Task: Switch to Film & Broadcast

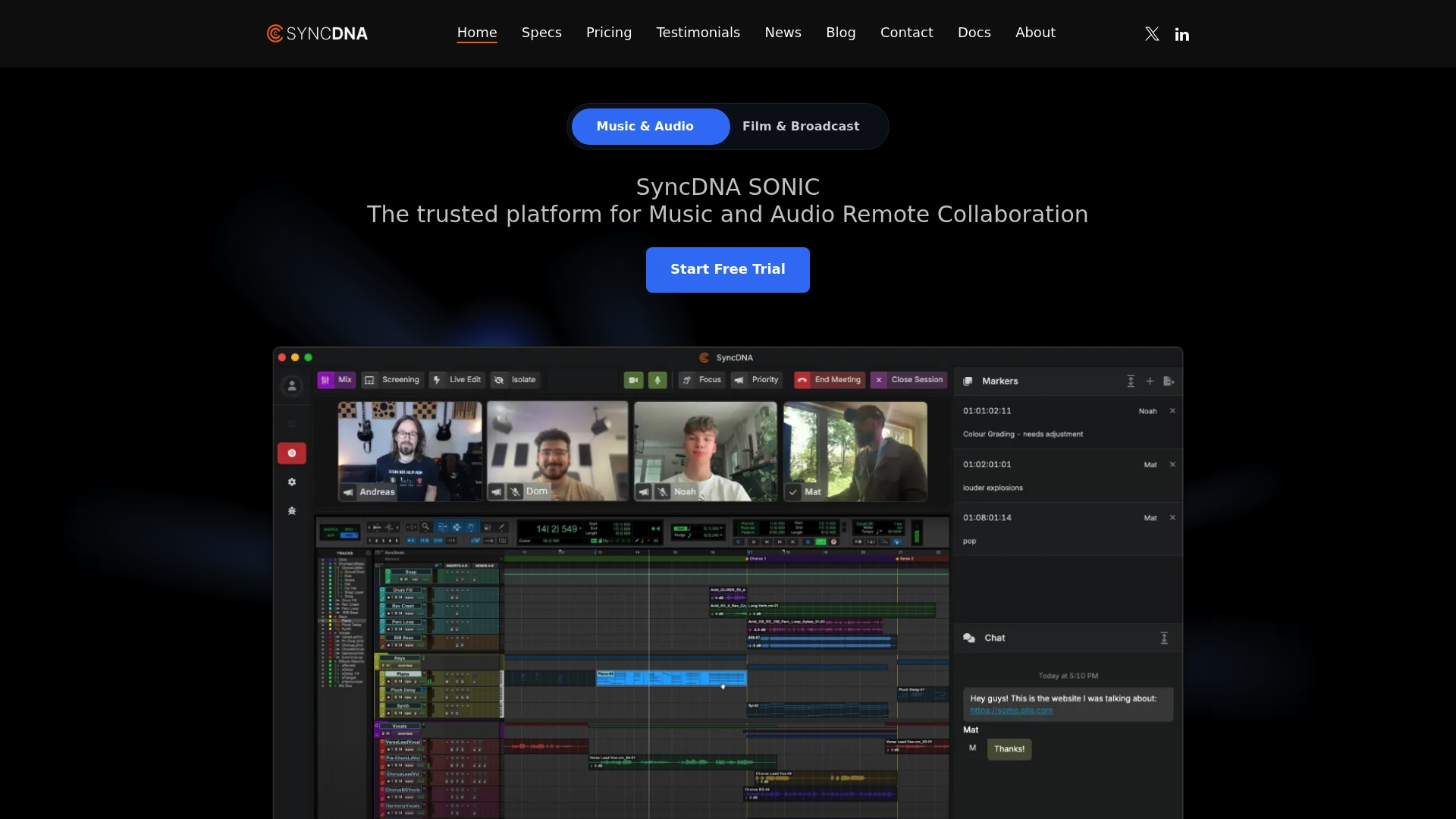Action: pyautogui.click(x=801, y=127)
